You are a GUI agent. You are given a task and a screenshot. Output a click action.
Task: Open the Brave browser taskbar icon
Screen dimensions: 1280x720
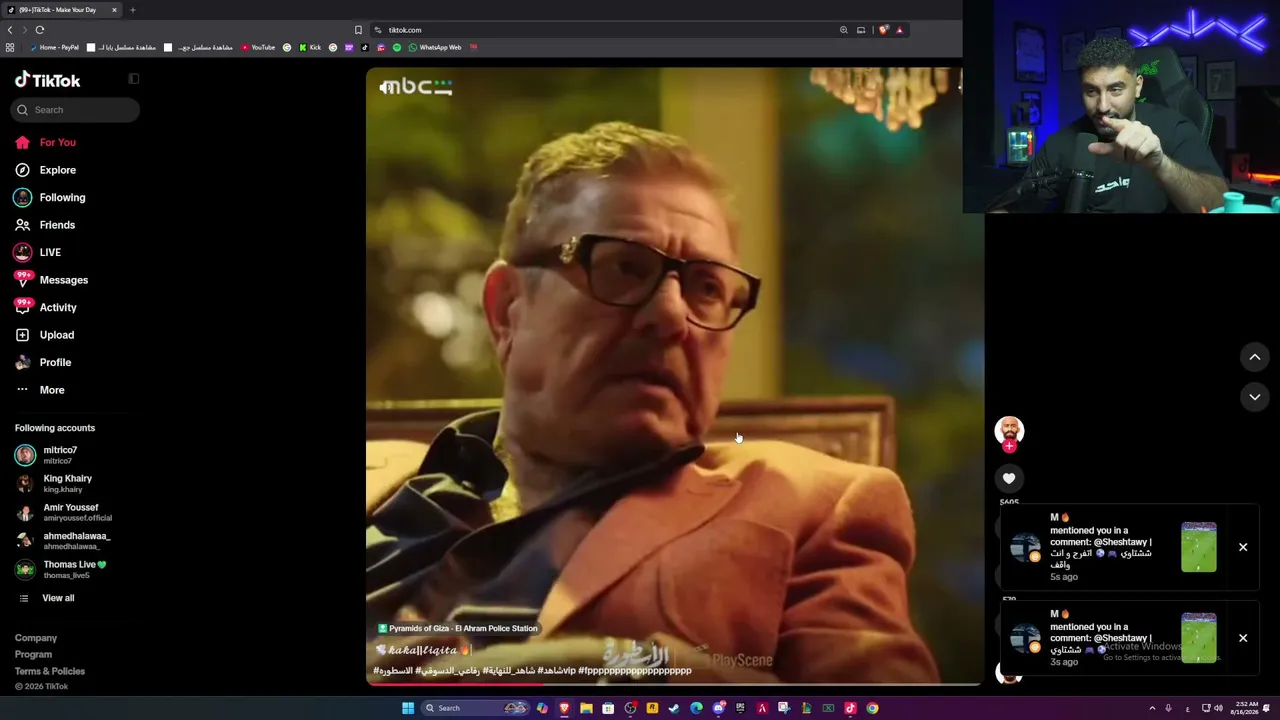coord(564,708)
